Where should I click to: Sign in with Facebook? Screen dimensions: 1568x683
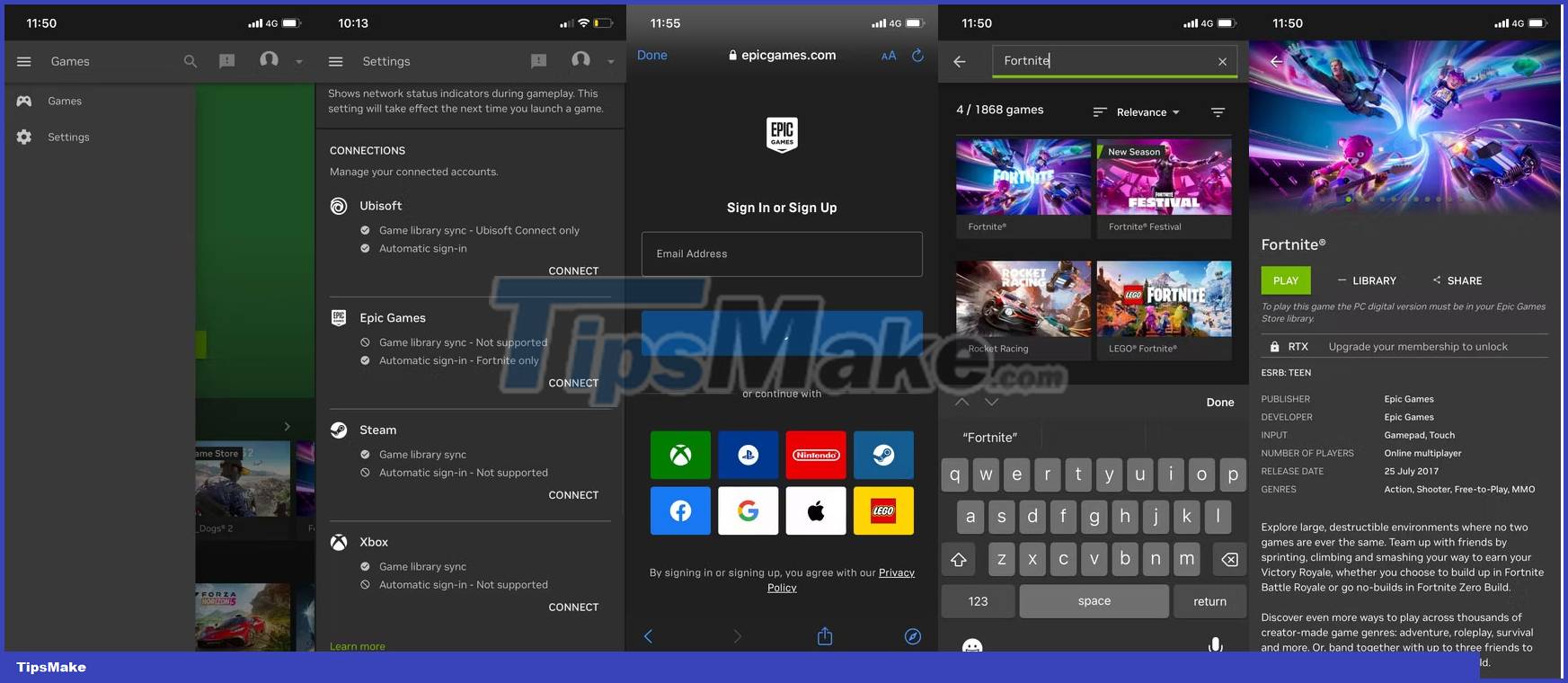(680, 510)
